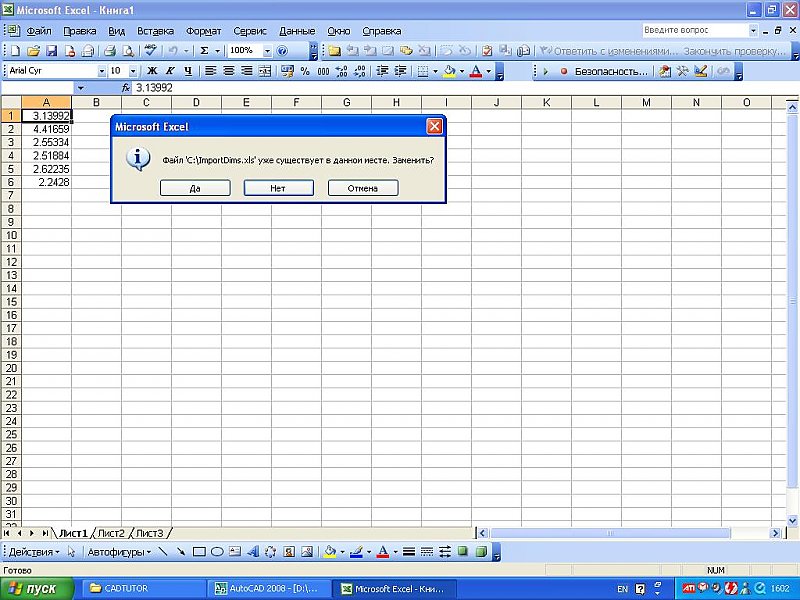Click the Insert Function fx icon
Viewport: 800px width, 600px height.
[x=126, y=88]
